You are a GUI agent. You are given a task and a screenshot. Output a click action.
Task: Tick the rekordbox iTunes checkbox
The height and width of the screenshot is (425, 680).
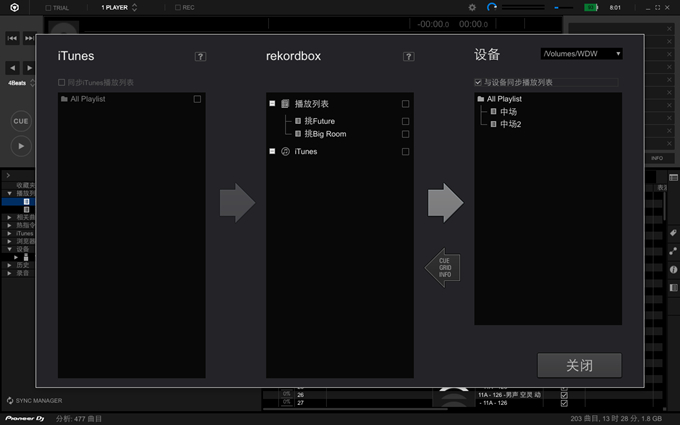coord(405,152)
